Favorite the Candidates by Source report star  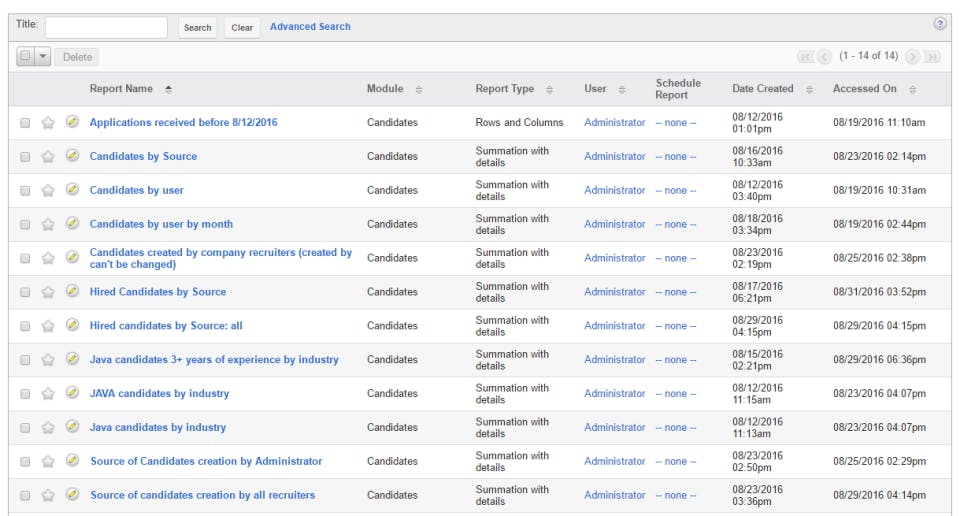click(x=48, y=157)
